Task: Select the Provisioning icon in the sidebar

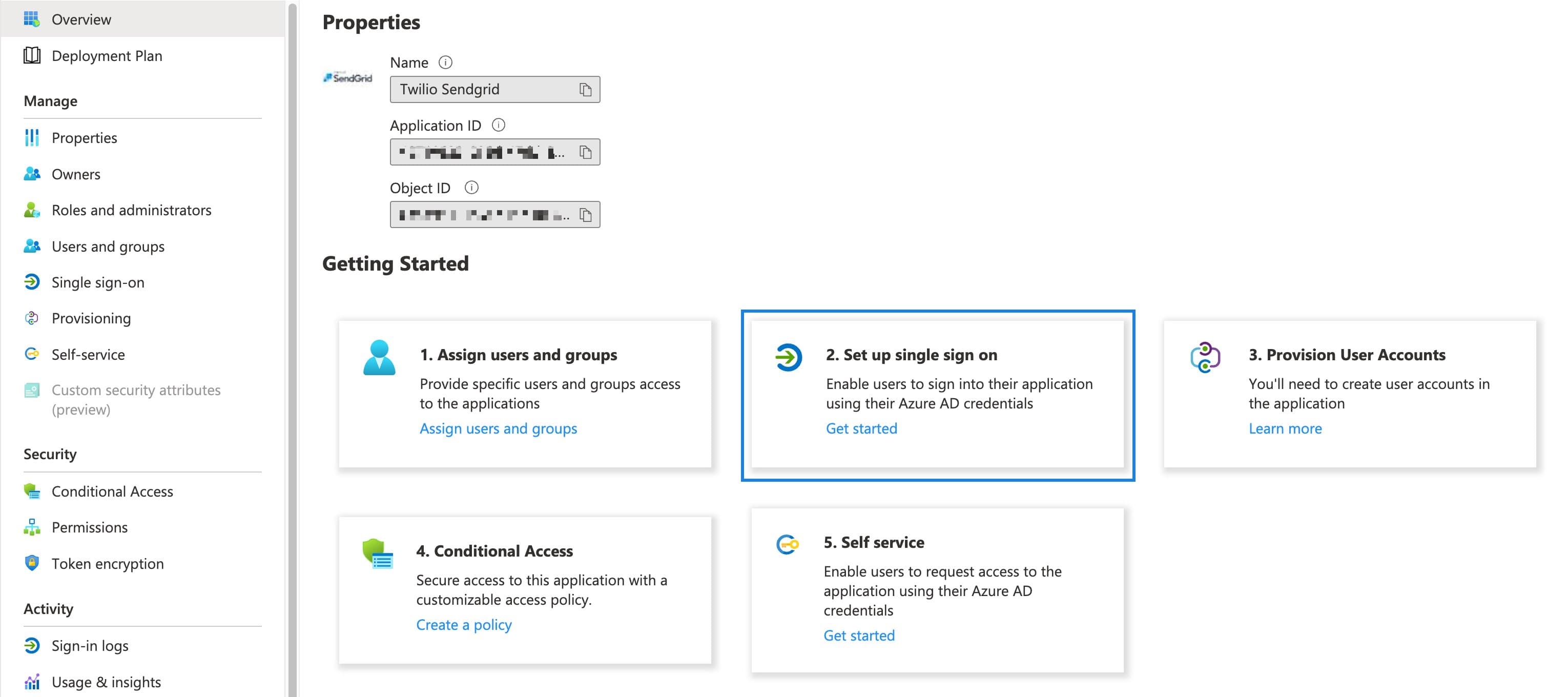Action: [x=32, y=318]
